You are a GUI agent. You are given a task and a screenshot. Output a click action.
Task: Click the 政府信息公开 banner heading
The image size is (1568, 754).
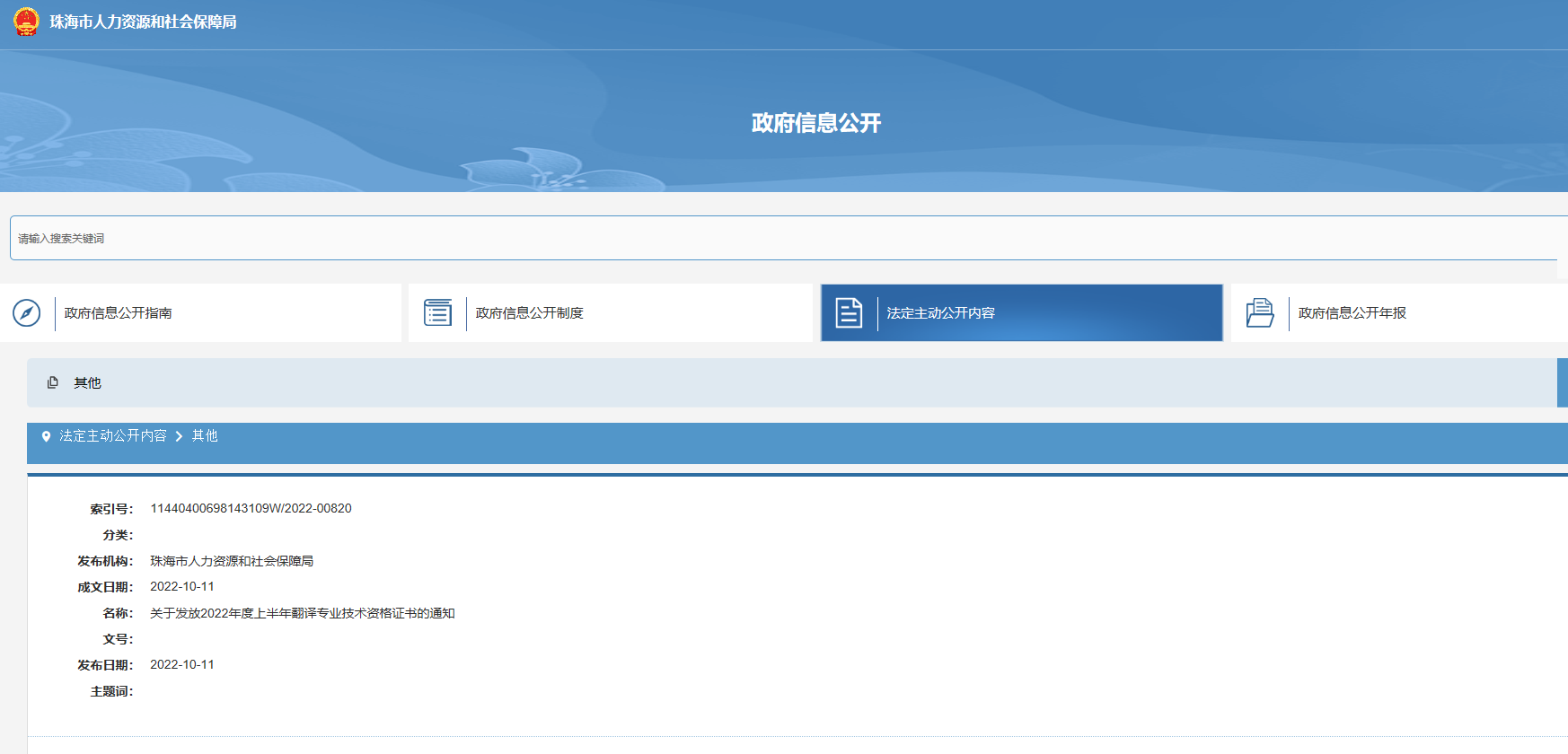click(x=816, y=123)
